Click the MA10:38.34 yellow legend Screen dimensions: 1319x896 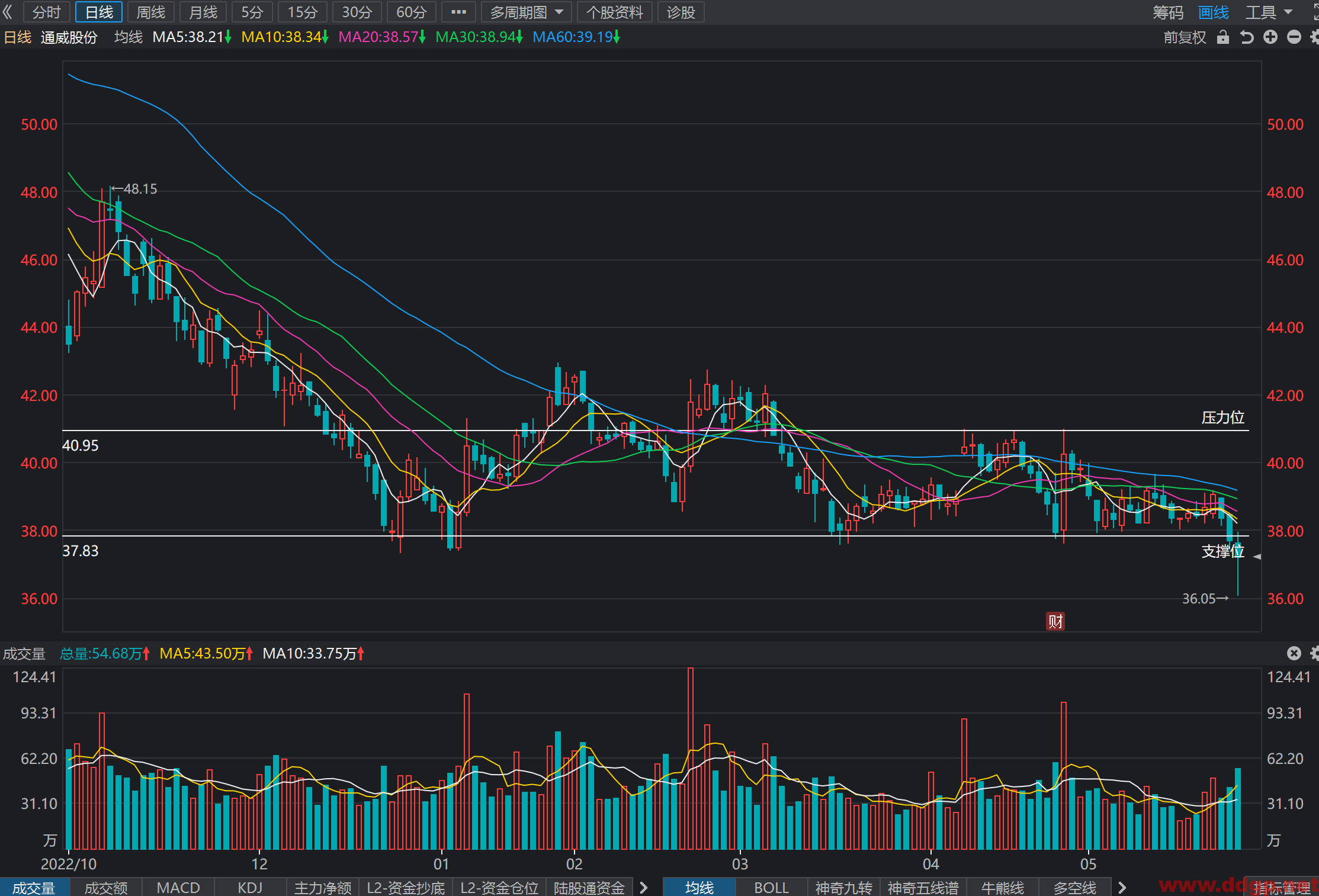click(x=284, y=37)
